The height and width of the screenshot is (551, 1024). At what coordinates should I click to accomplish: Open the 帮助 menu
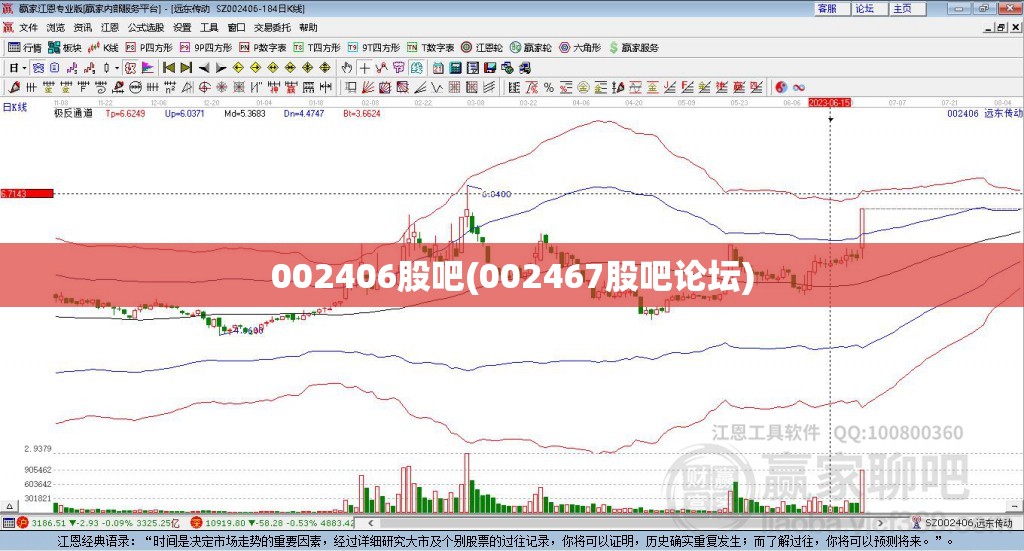(x=308, y=27)
